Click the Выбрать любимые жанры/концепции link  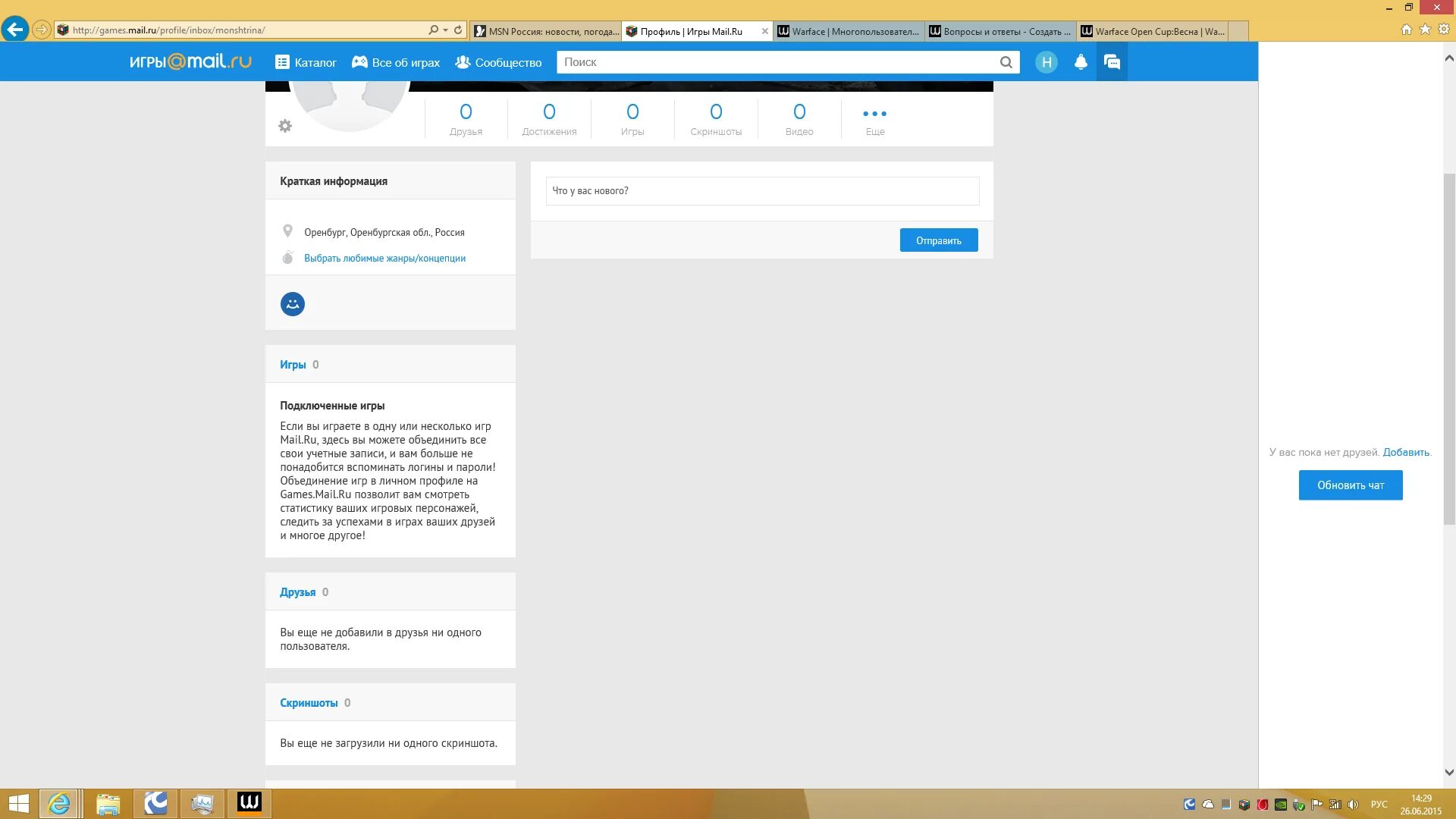(x=384, y=258)
